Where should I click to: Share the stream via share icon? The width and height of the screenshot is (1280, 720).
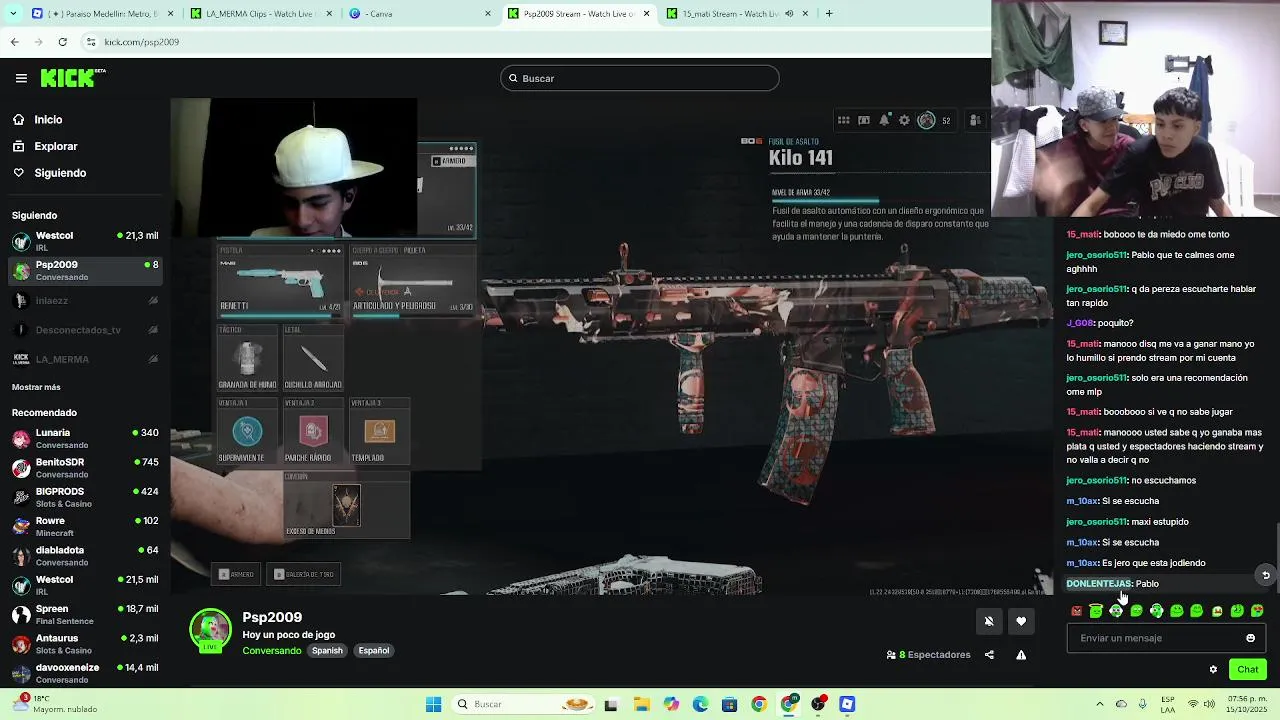[x=989, y=655]
